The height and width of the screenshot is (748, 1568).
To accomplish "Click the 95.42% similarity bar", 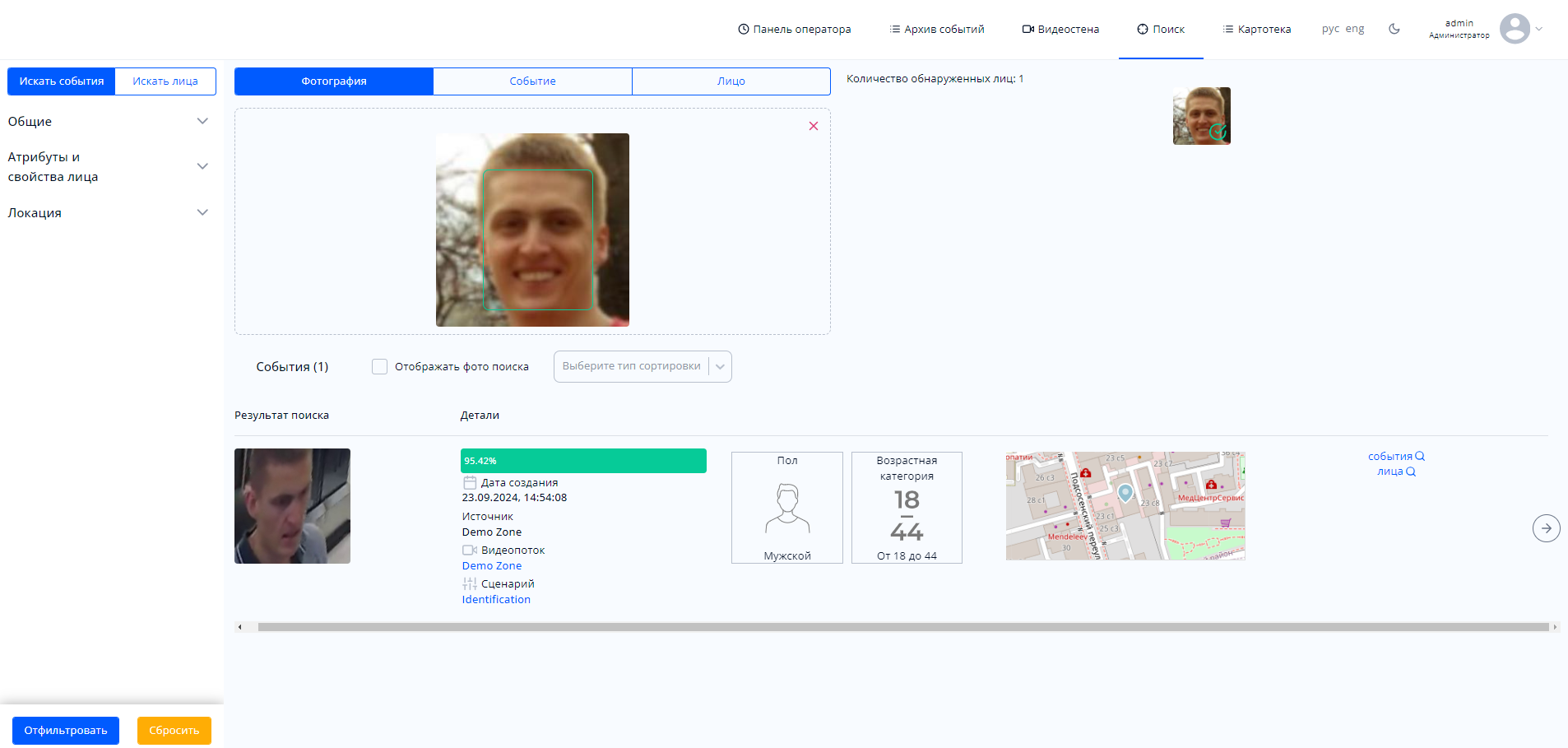I will [583, 461].
